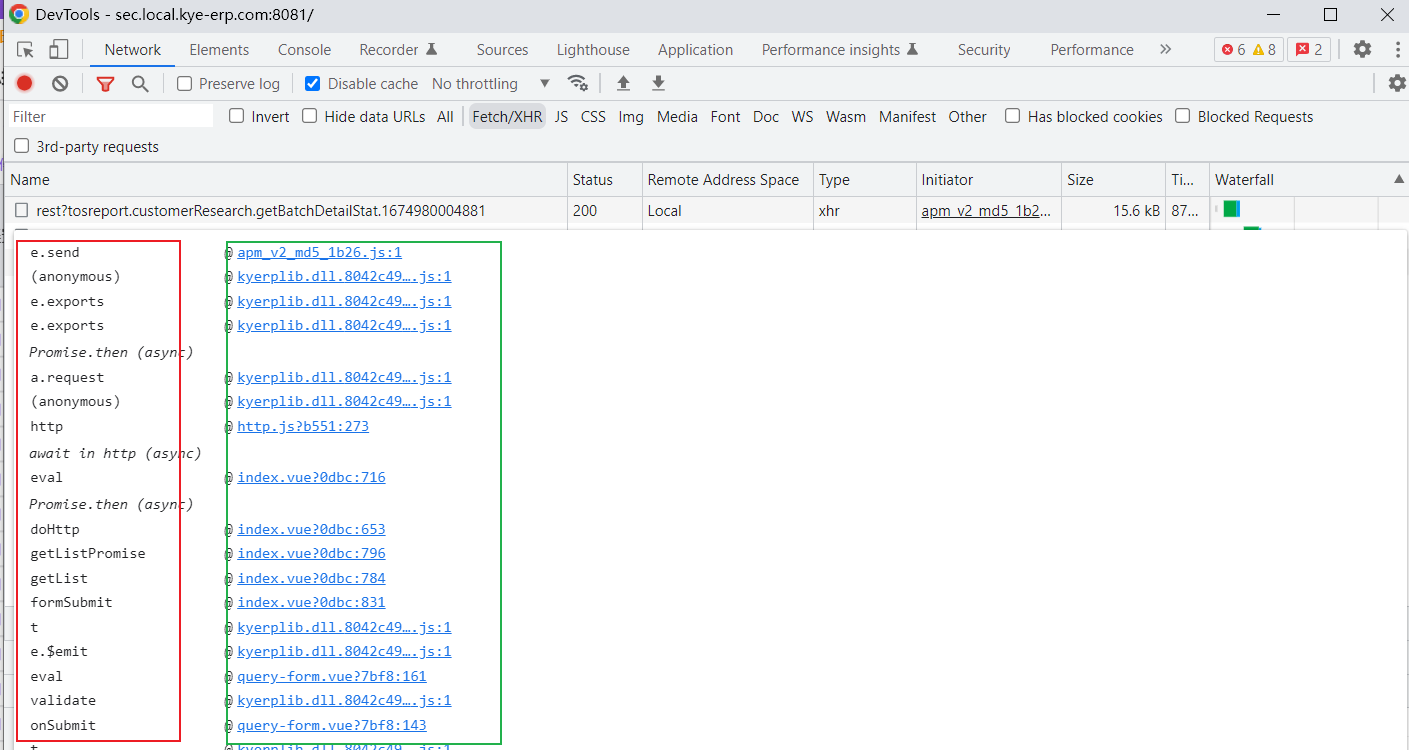This screenshot has height=750, width=1409.
Task: Expand the More Tools chevron menu
Action: click(x=1165, y=48)
